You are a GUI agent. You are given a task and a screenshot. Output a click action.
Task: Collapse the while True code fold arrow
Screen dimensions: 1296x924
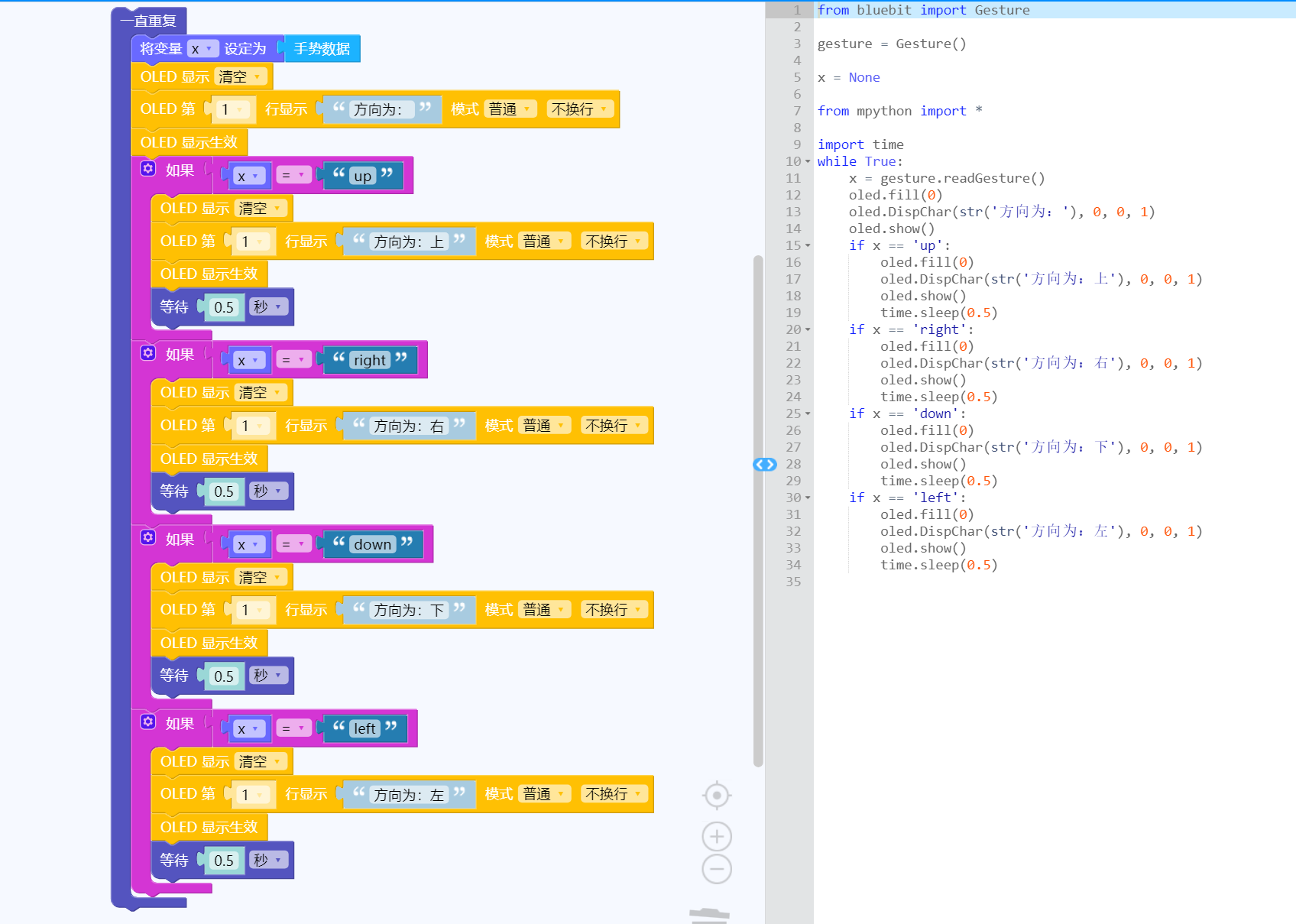tap(808, 162)
